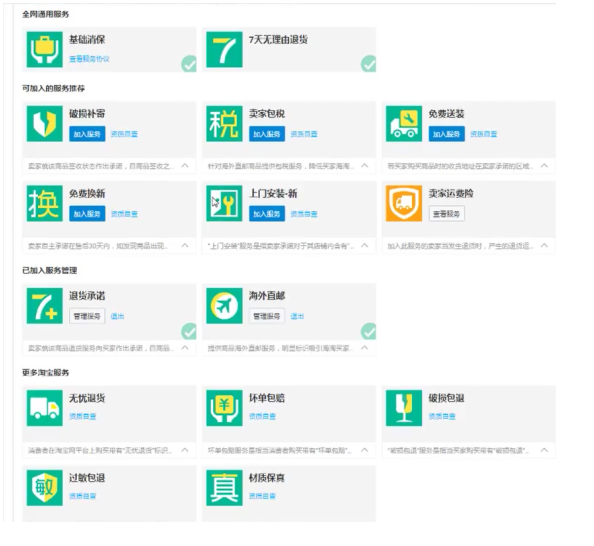Click 加入服务 button for 上门安装-新
Screen dimensions: 594x546
tap(267, 214)
